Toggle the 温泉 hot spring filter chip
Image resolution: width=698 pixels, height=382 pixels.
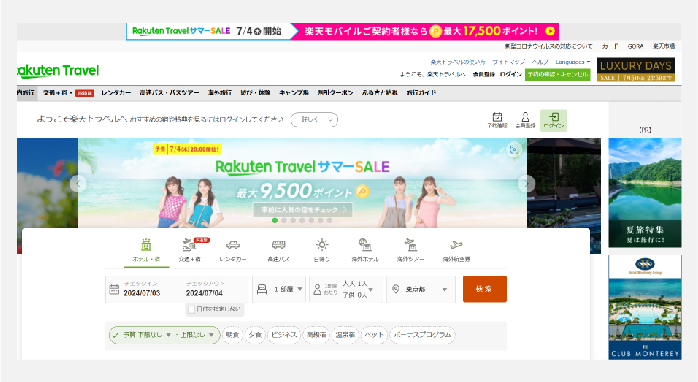tap(345, 335)
